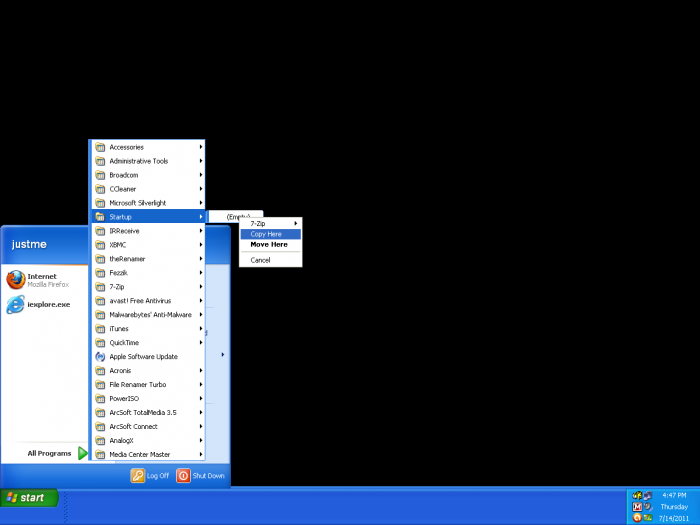
Task: Click the theRenamer label
Action: [127, 259]
